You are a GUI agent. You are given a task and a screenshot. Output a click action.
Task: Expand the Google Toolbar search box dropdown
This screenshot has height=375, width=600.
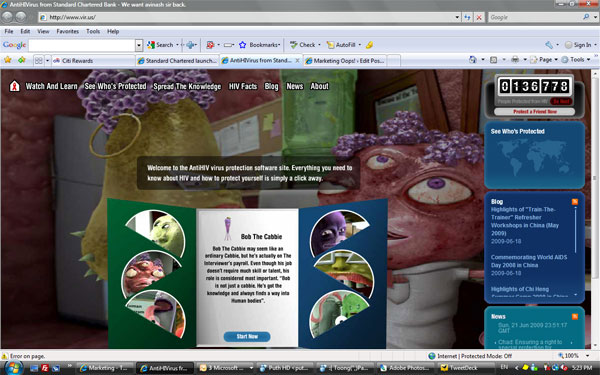click(x=139, y=45)
